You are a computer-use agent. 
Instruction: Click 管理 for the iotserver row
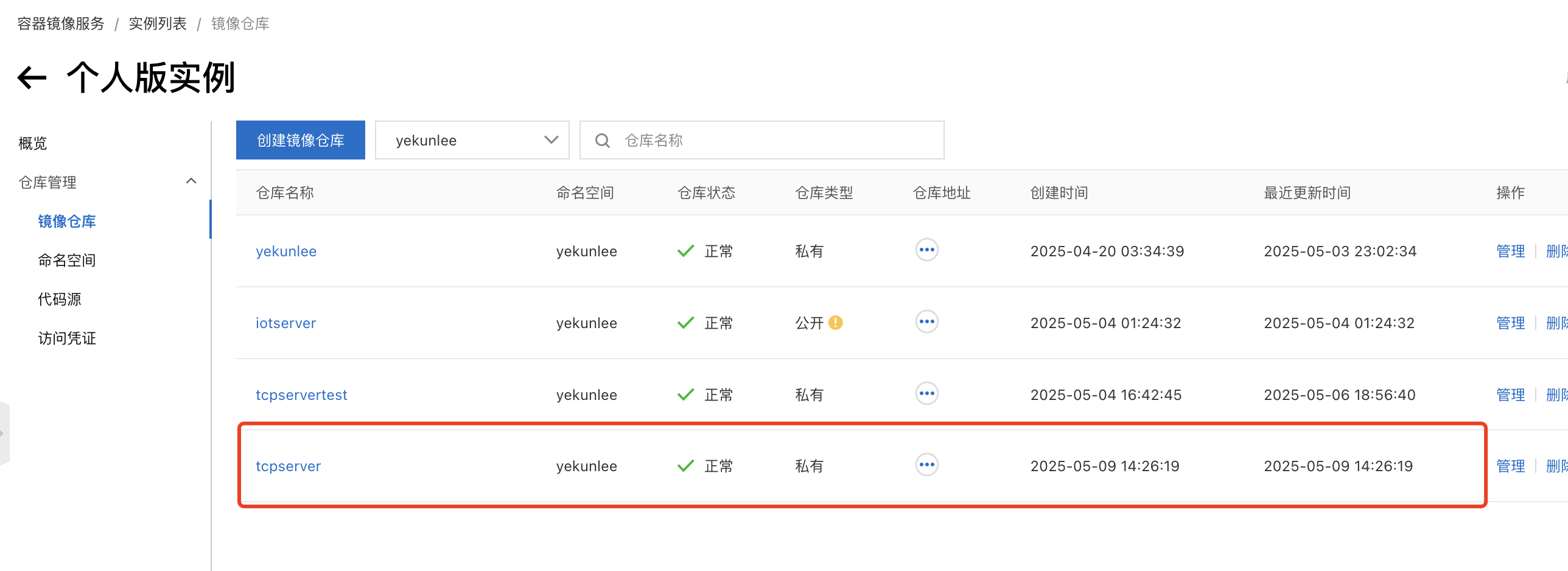pyautogui.click(x=1510, y=323)
